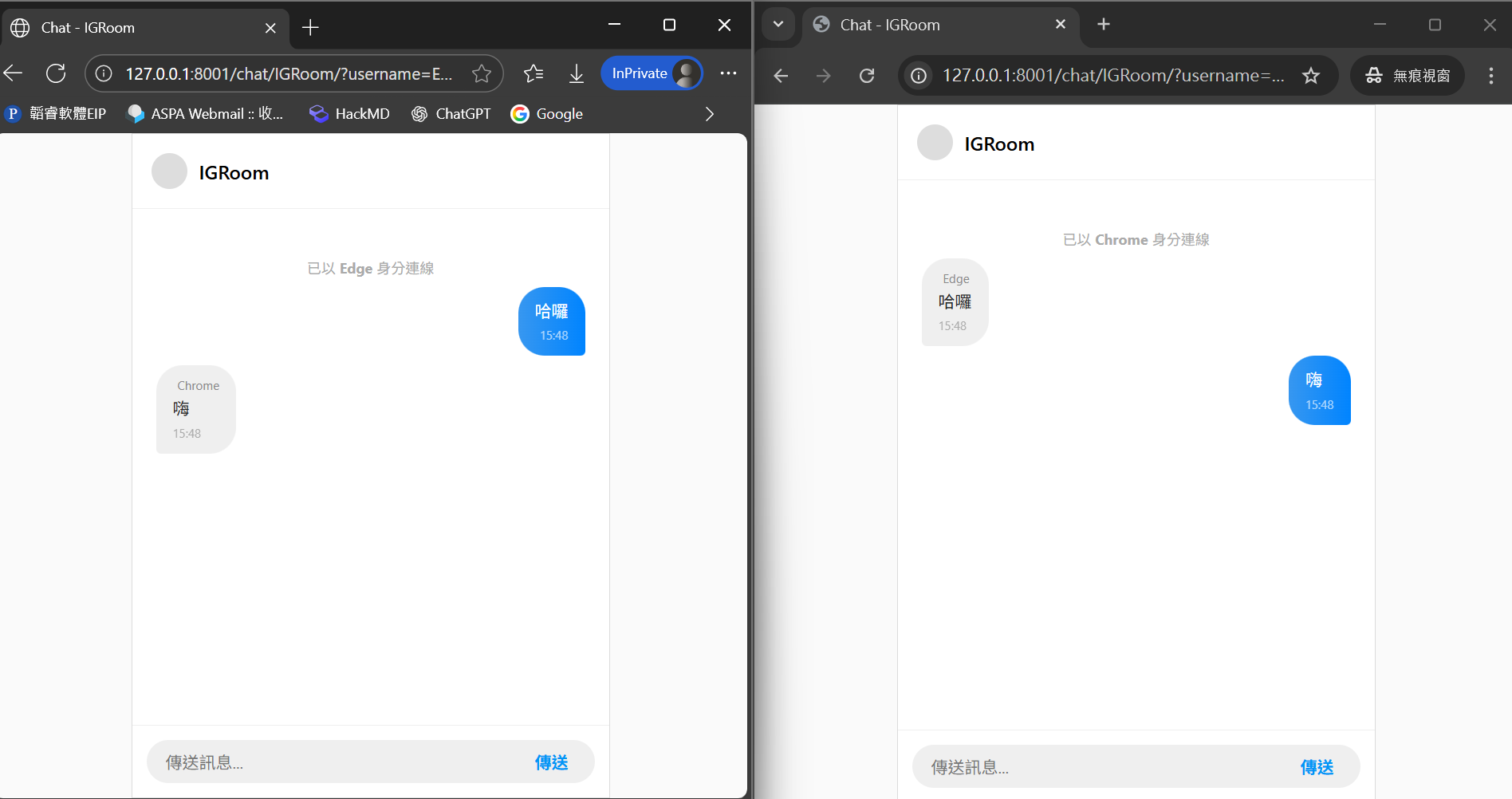
Task: Click Chrome's reload button
Action: tap(867, 76)
